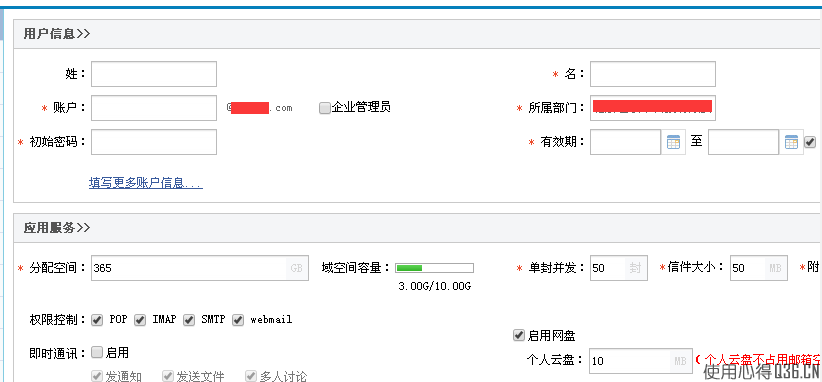Toggle the 企业管理员 checkbox
This screenshot has height=382, width=822.
pos(325,108)
